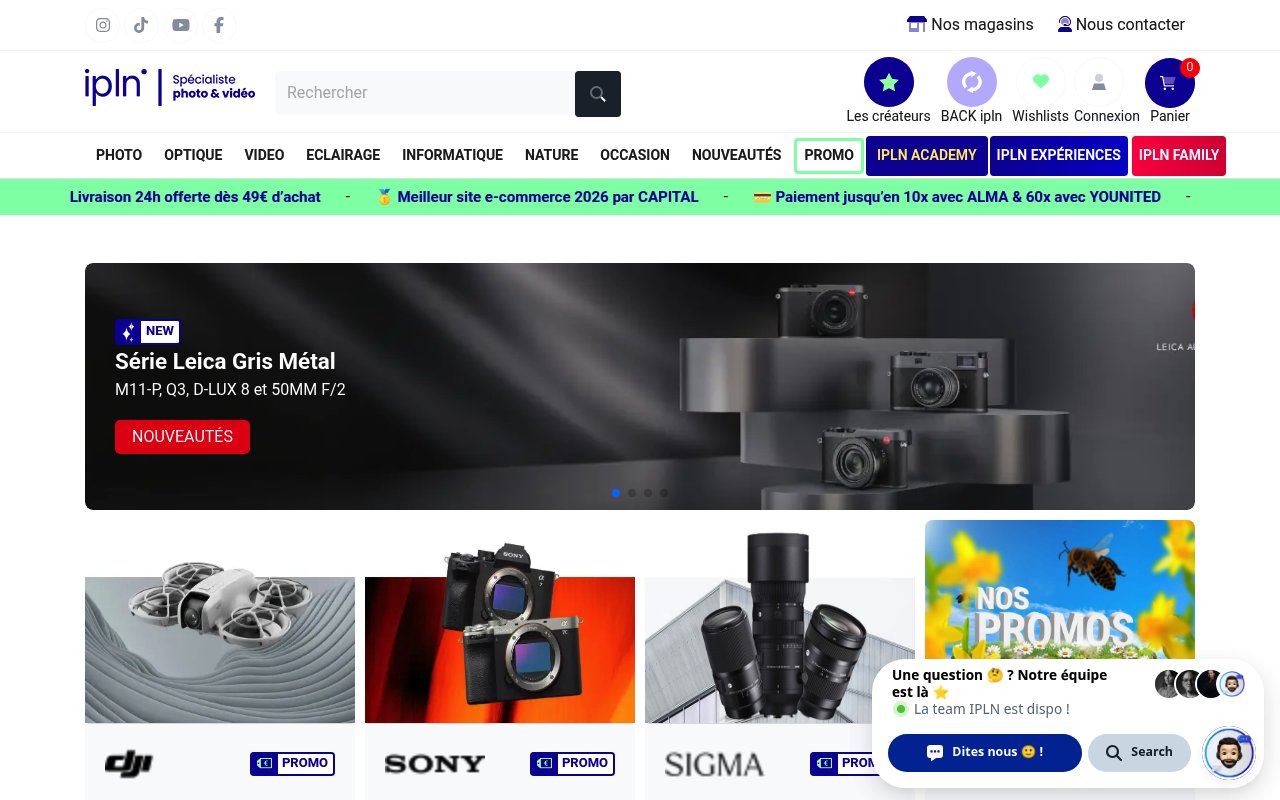Viewport: 1280px width, 800px height.
Task: Click the red NOUVEAUTÉS banner button
Action: click(182, 437)
